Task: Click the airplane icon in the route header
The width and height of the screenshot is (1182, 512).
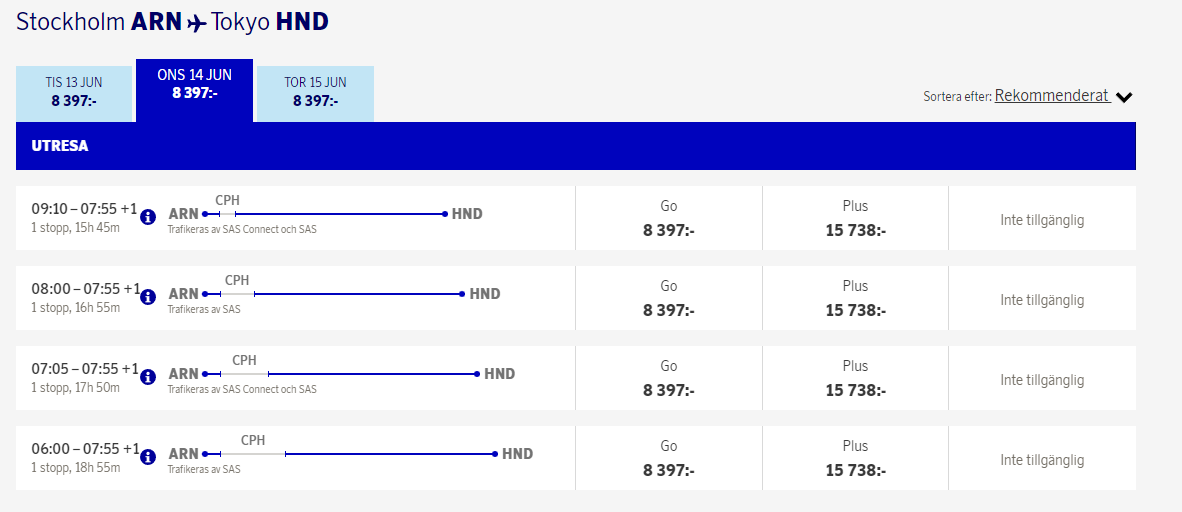Action: (x=197, y=23)
